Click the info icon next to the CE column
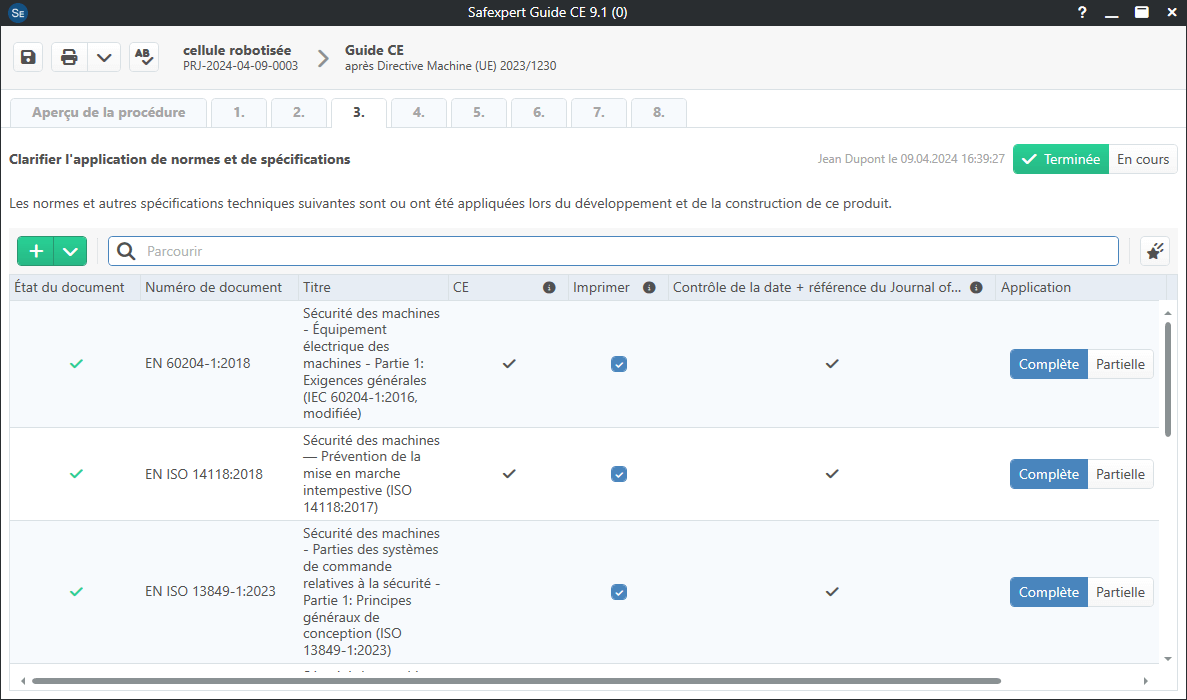The image size is (1187, 700). [549, 287]
